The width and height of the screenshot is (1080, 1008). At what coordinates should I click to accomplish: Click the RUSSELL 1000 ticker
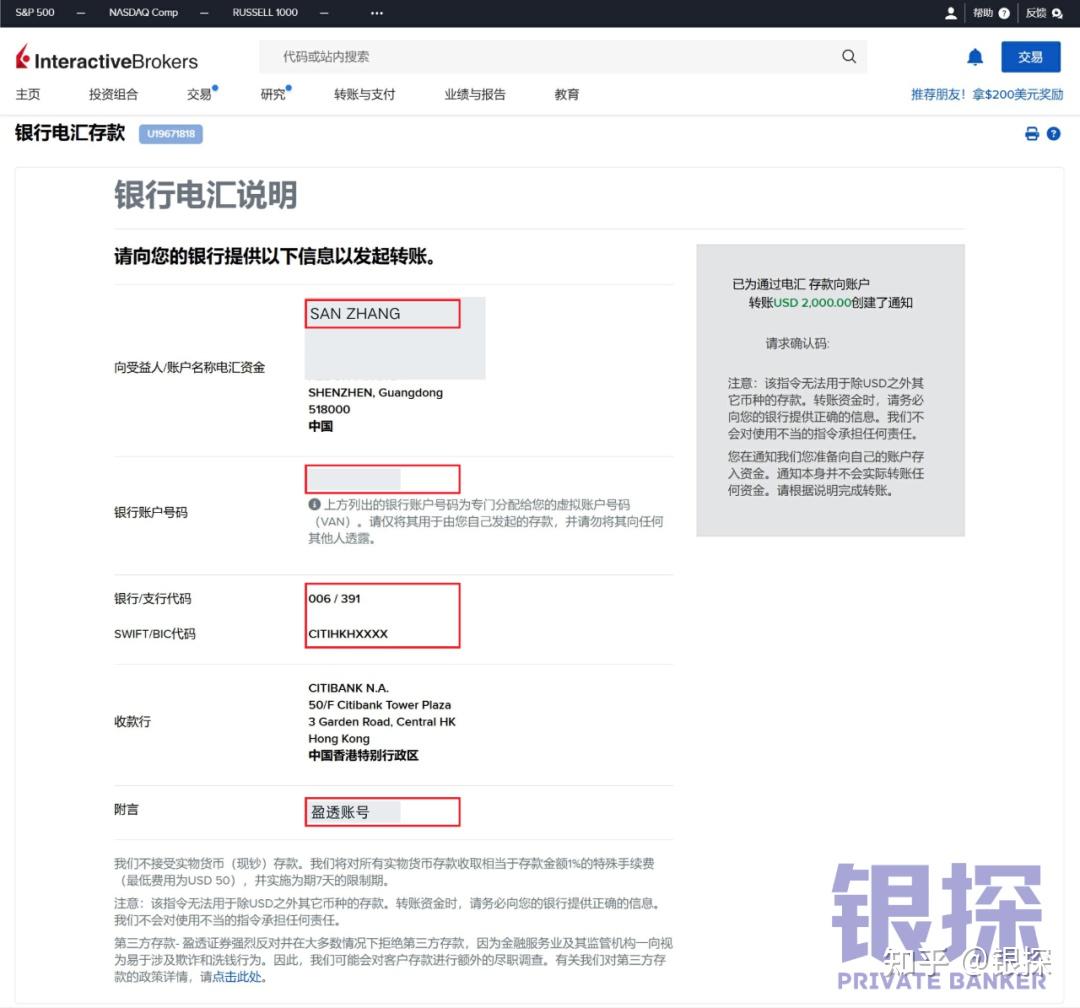(x=264, y=12)
